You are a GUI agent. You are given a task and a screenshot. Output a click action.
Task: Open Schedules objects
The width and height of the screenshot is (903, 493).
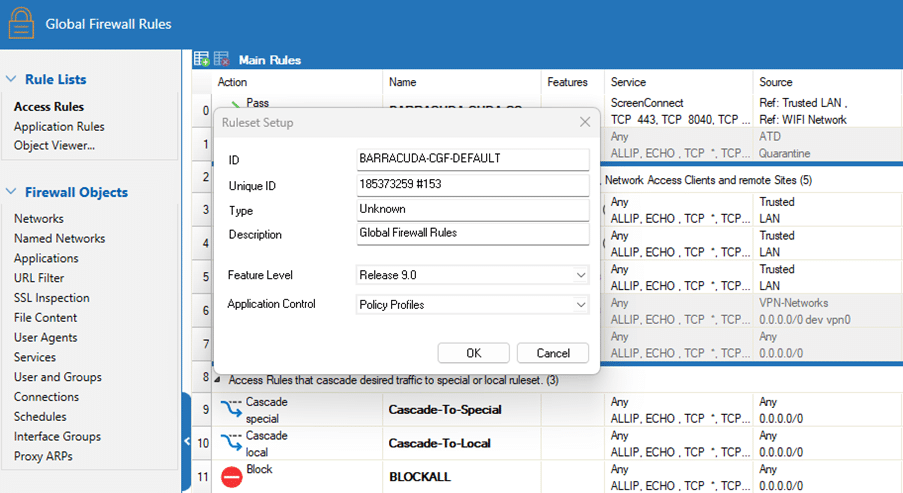click(x=40, y=416)
